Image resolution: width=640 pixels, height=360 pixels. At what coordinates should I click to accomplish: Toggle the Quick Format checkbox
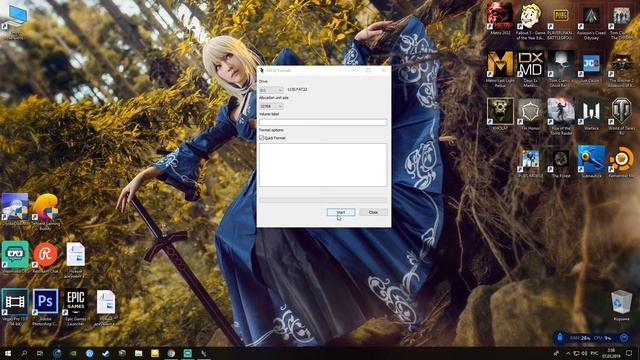point(262,138)
